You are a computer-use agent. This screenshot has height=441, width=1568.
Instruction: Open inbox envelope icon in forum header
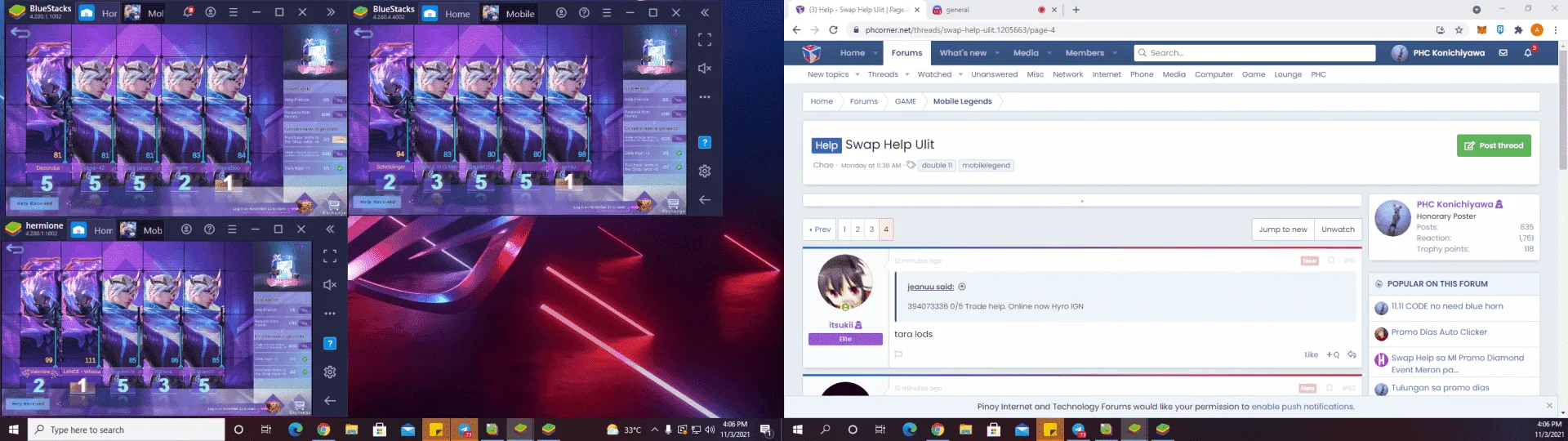(x=1503, y=53)
